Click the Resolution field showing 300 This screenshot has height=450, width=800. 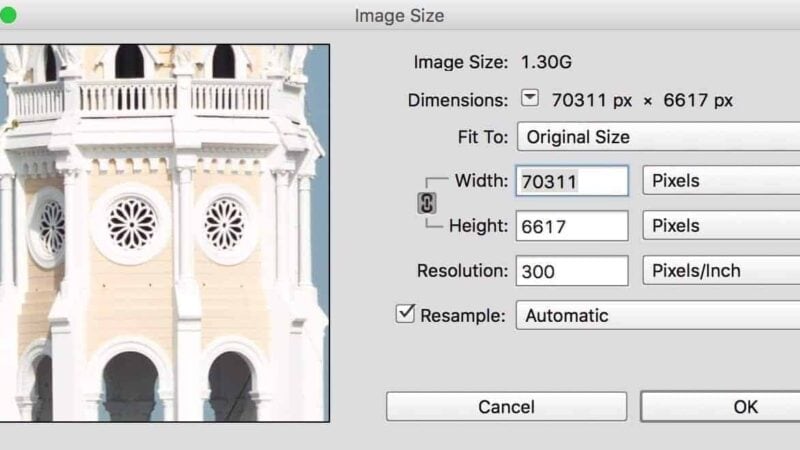pyautogui.click(x=572, y=271)
